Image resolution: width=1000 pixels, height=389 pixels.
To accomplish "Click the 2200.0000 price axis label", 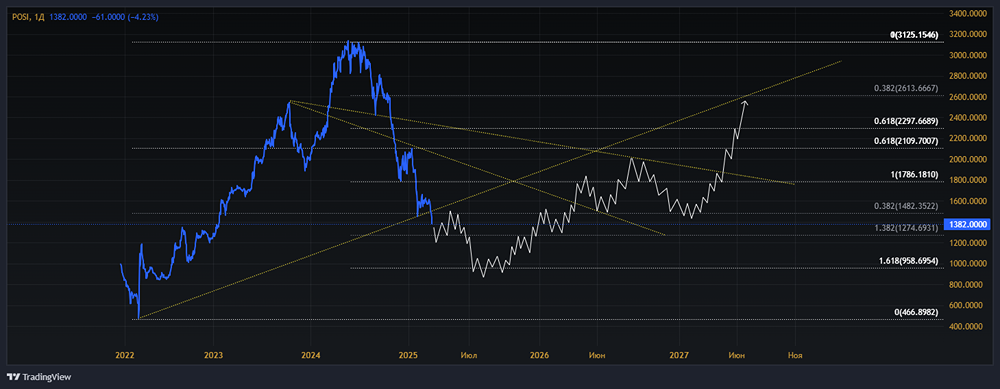I will tap(969, 138).
